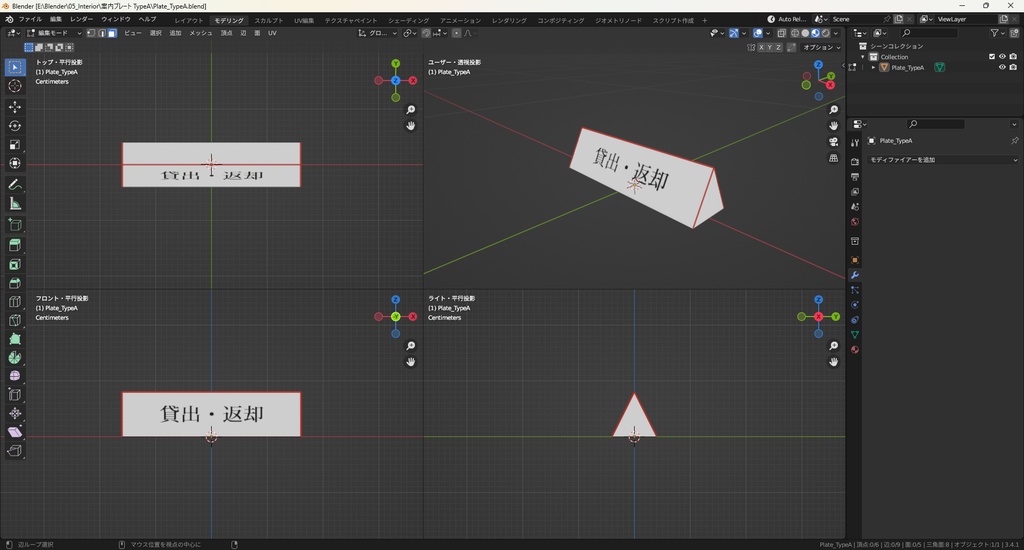The width and height of the screenshot is (1024, 550).
Task: Open the 編集モード mode dropdown
Action: pyautogui.click(x=54, y=33)
